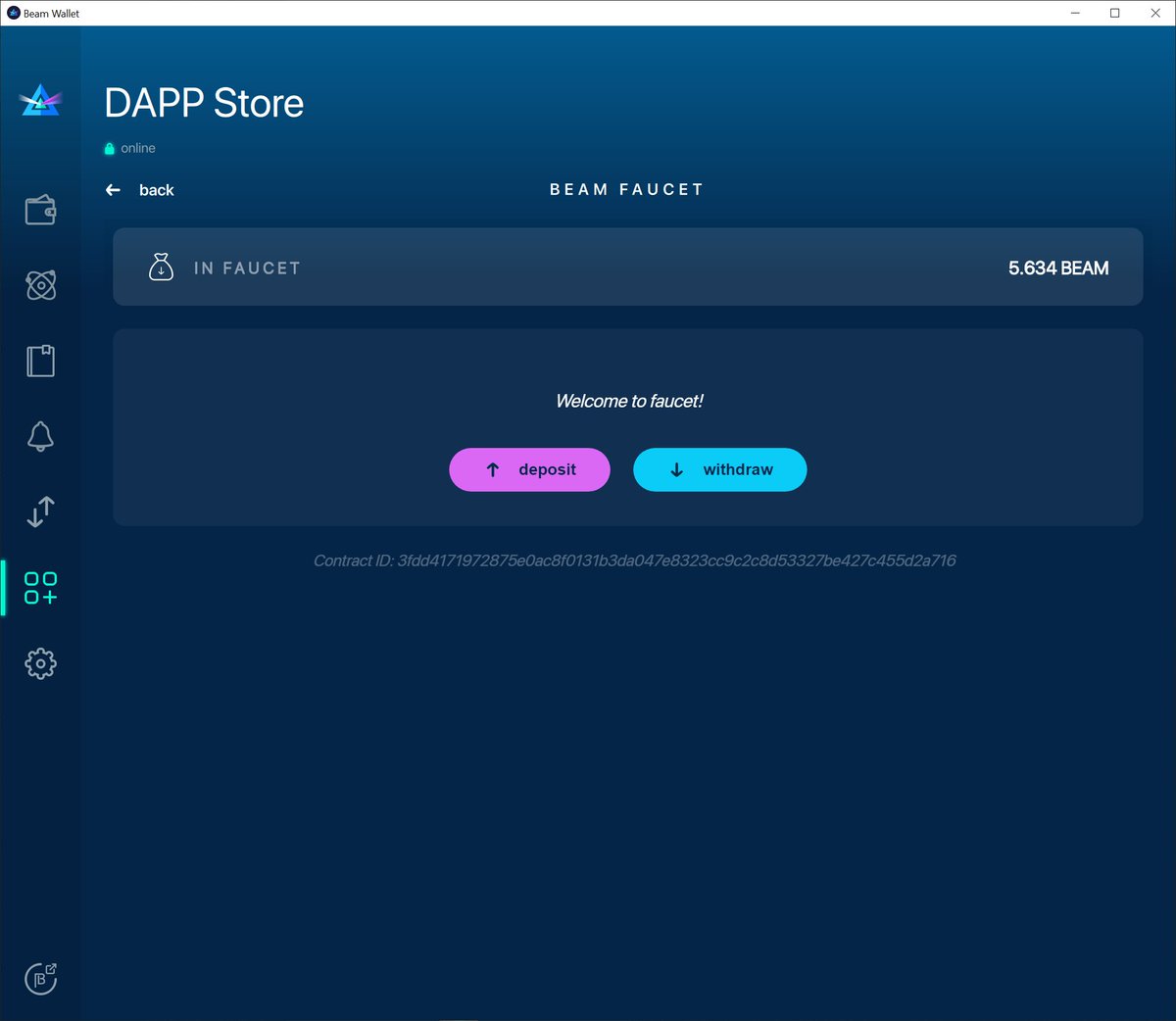
Task: Open Transactions using the arrows icon
Action: [x=40, y=511]
